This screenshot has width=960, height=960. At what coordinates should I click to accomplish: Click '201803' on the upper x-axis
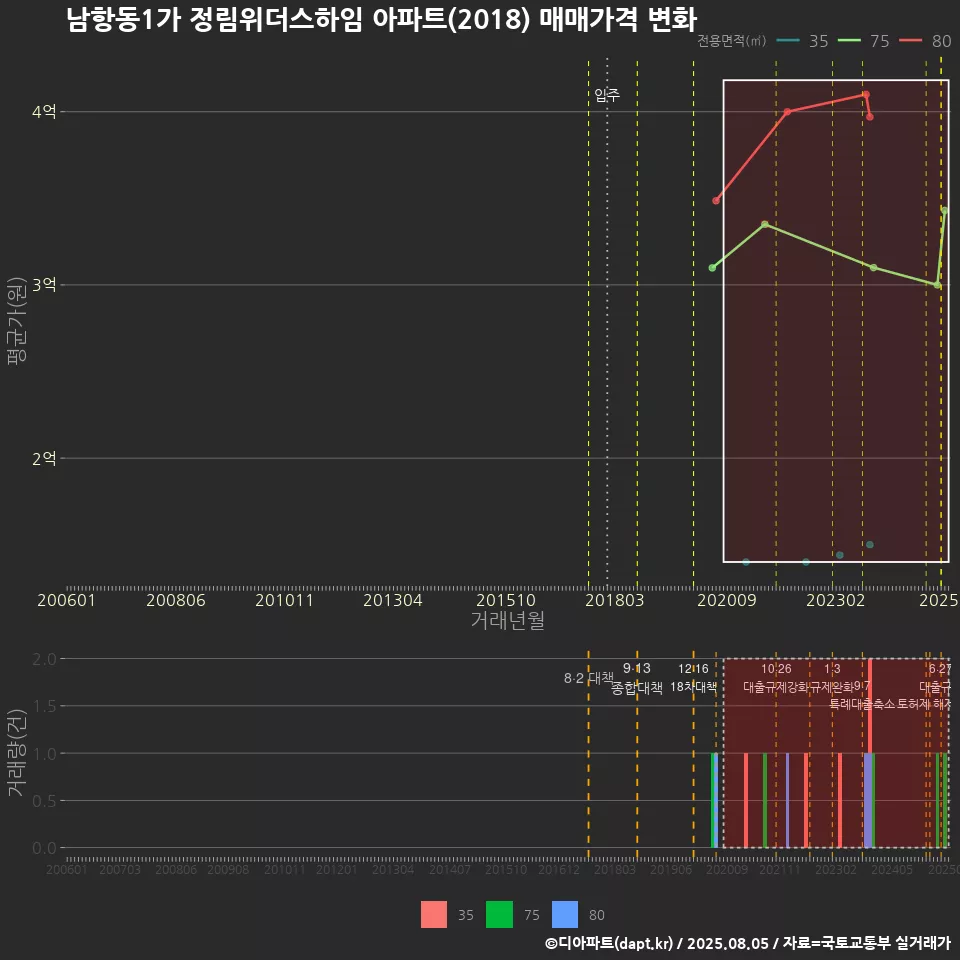(615, 600)
